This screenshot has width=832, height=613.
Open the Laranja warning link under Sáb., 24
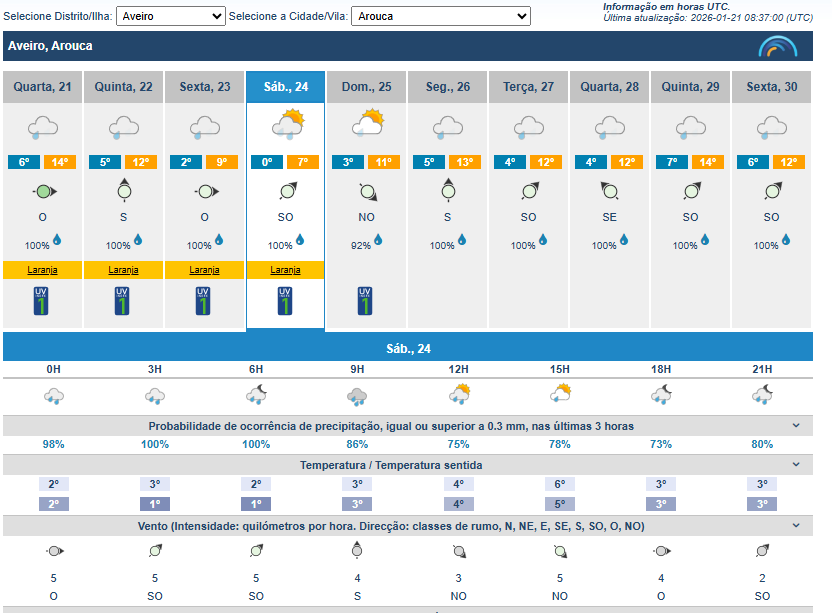(285, 270)
